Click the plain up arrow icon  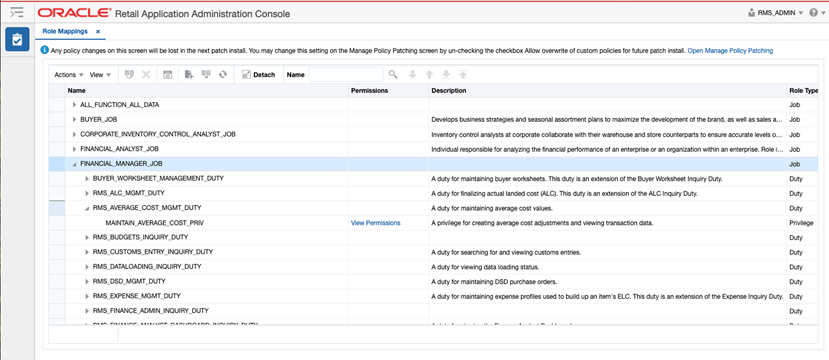pyautogui.click(x=429, y=75)
